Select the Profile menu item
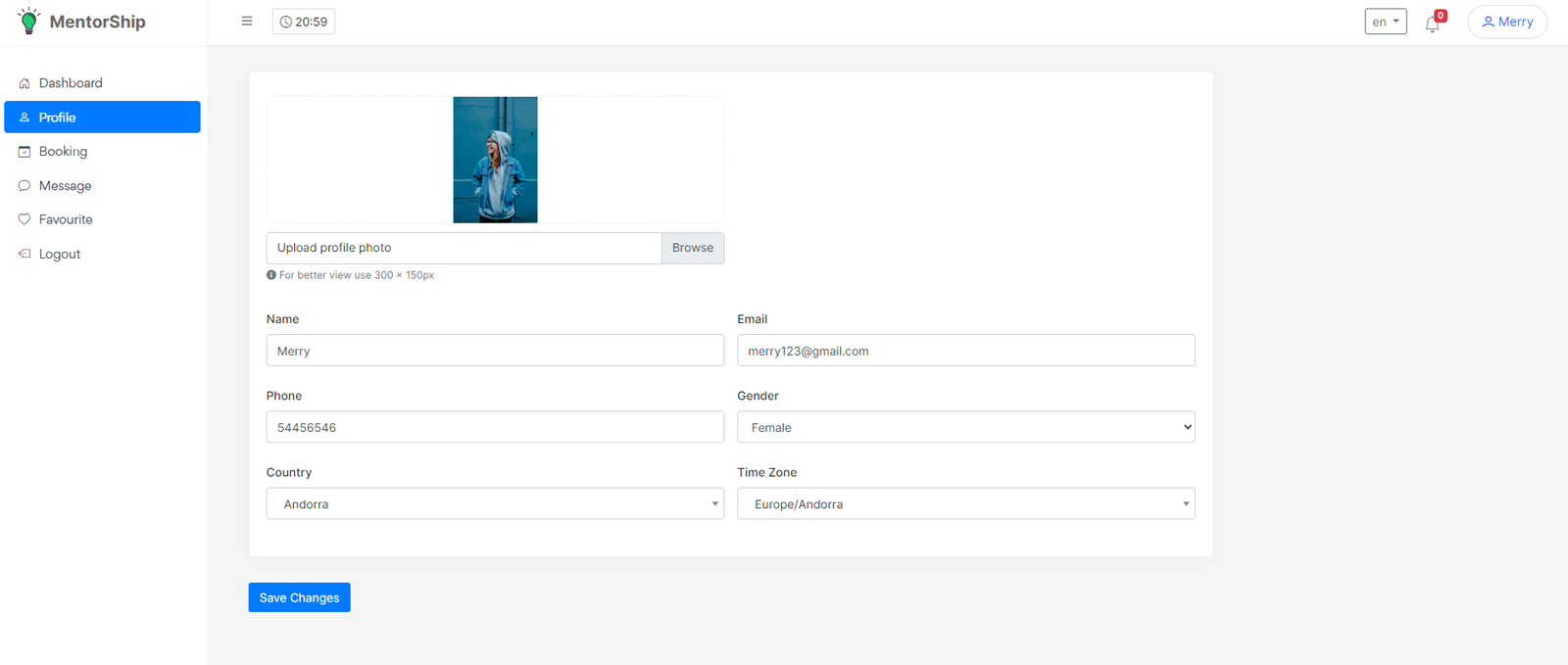This screenshot has height=665, width=1568. pos(102,118)
